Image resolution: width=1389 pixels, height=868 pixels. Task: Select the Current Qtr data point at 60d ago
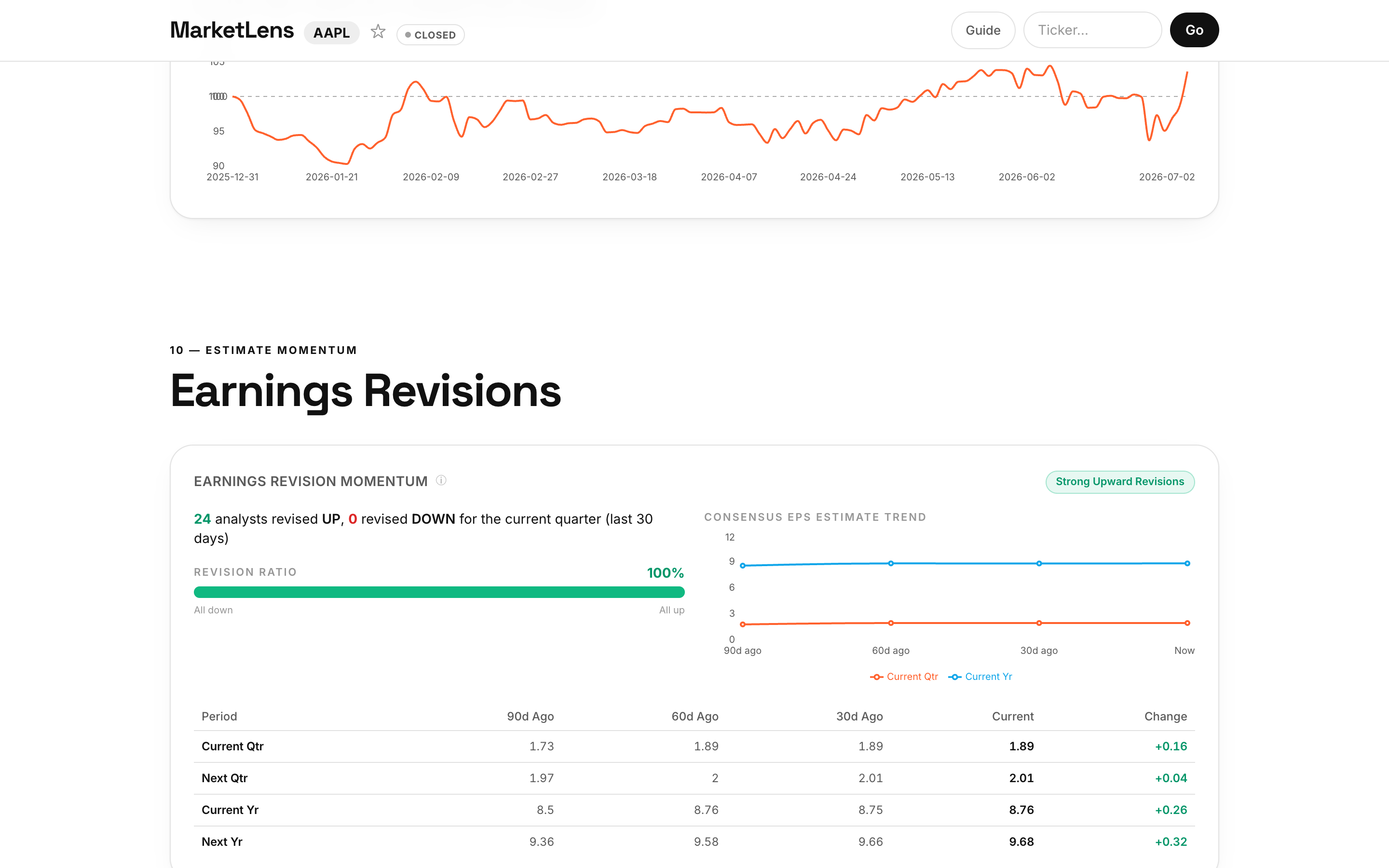pos(891,623)
